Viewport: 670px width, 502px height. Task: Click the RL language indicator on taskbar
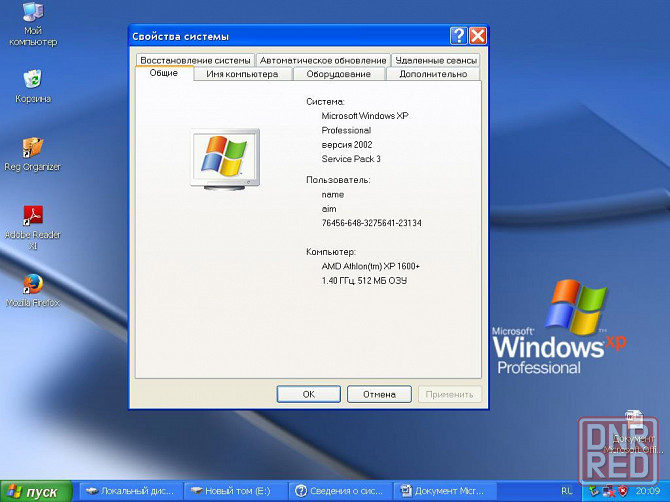567,491
